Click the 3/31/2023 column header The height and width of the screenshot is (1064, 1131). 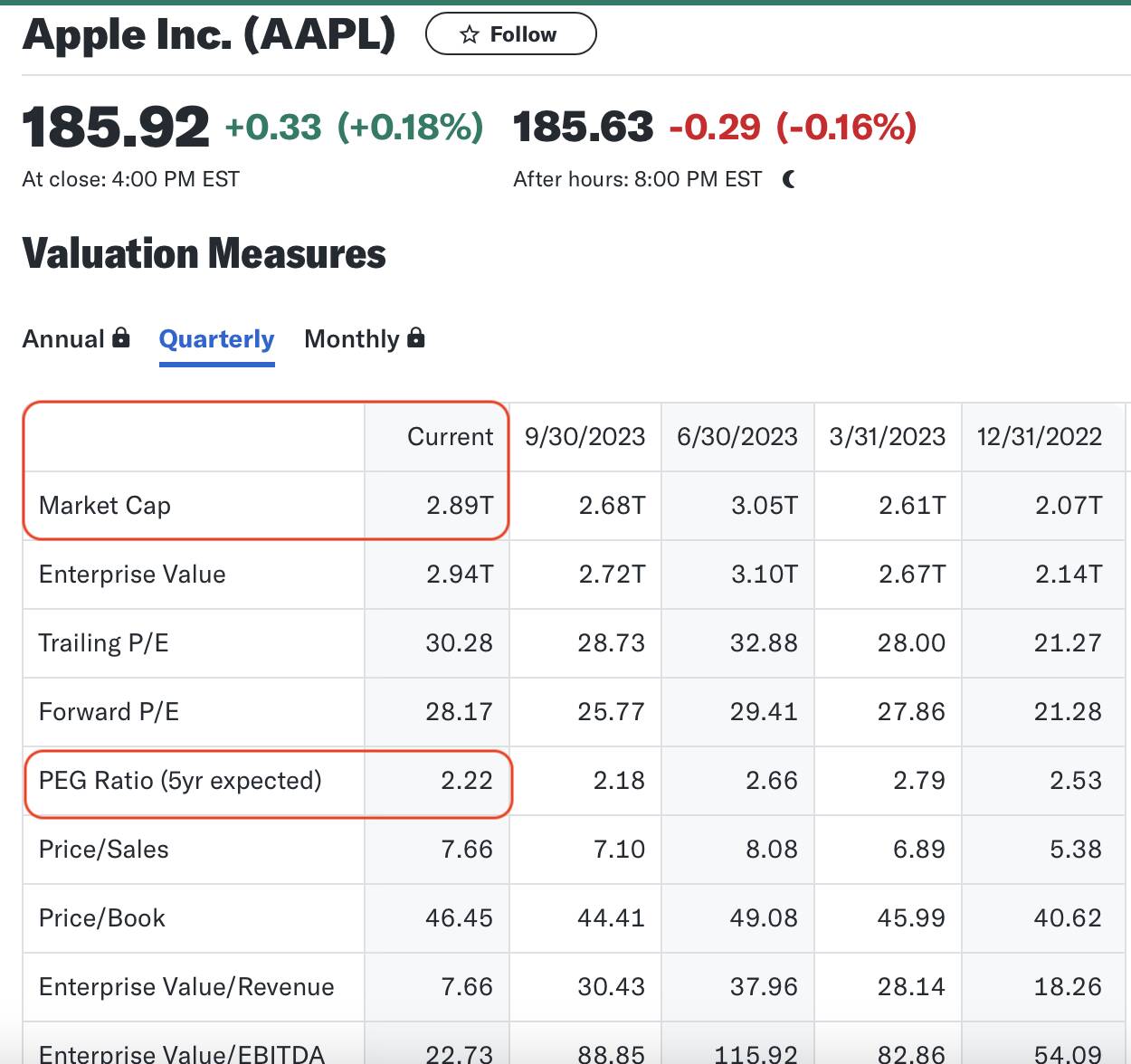[x=887, y=437]
